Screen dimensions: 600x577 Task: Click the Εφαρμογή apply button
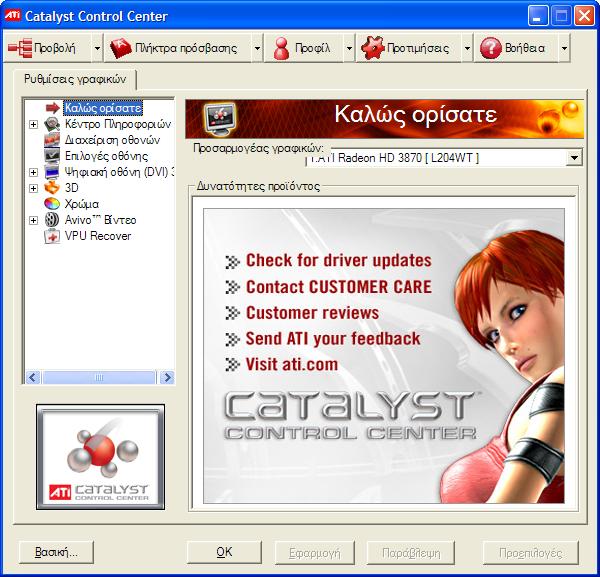point(315,552)
